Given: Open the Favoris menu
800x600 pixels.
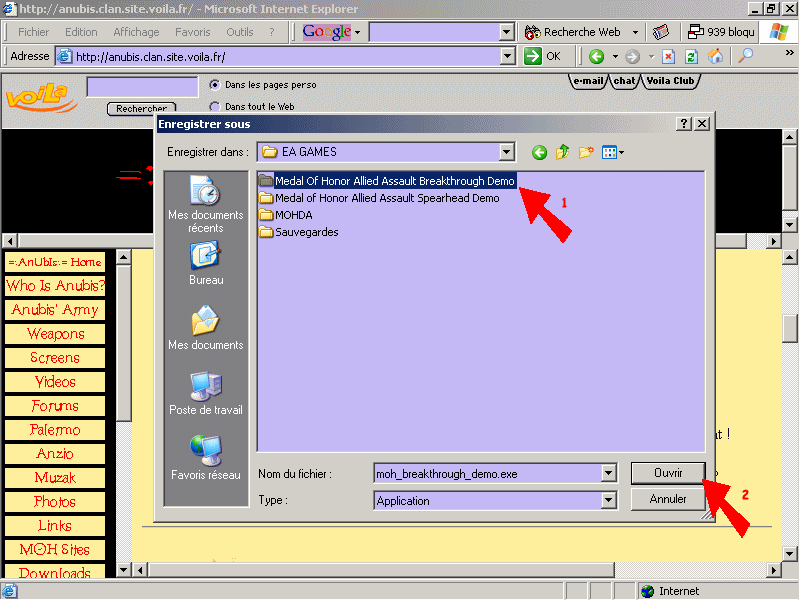Looking at the screenshot, I should point(192,32).
